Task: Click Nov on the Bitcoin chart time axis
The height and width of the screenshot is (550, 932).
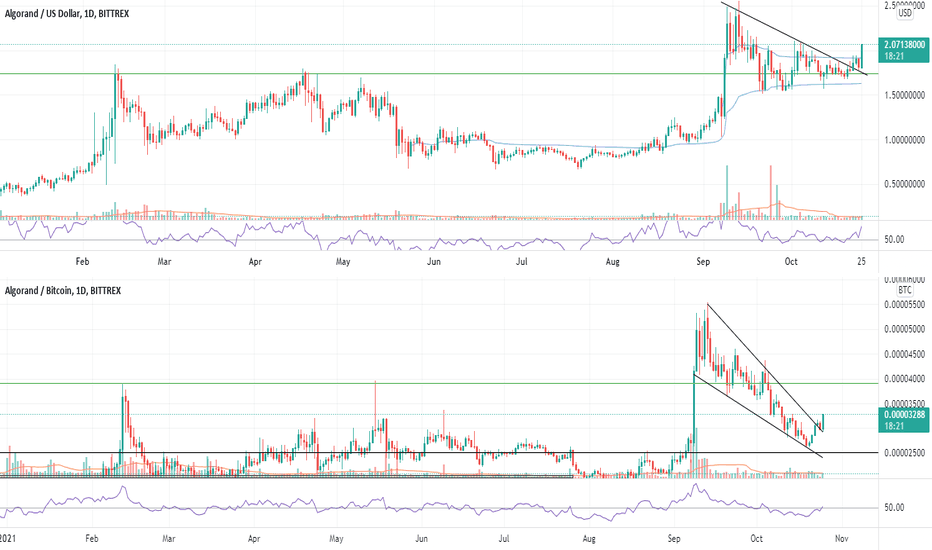Action: [x=842, y=539]
